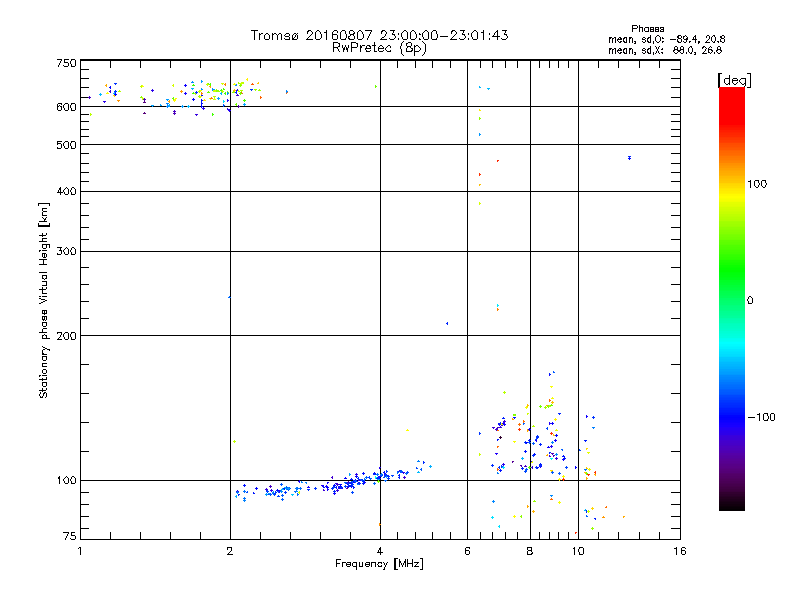The width and height of the screenshot is (800, 600).
Task: Click the x-axis tick label '4'
Action: pos(380,551)
